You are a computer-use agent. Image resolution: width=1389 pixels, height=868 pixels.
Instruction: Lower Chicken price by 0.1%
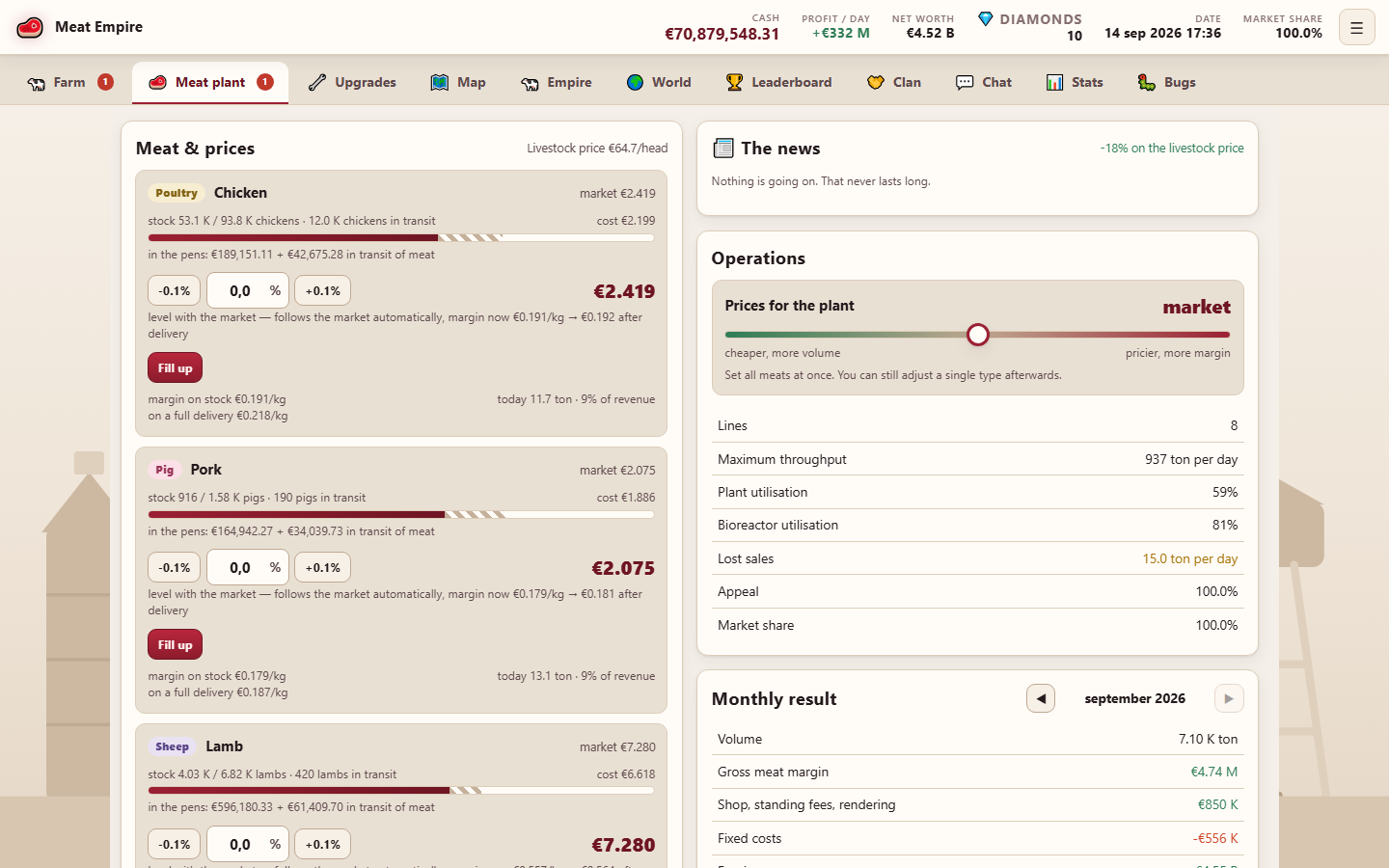pyautogui.click(x=175, y=290)
